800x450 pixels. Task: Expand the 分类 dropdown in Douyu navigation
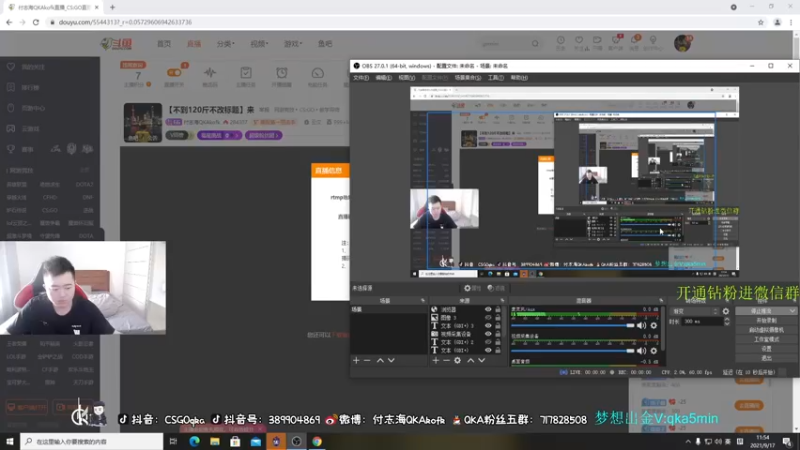226,44
